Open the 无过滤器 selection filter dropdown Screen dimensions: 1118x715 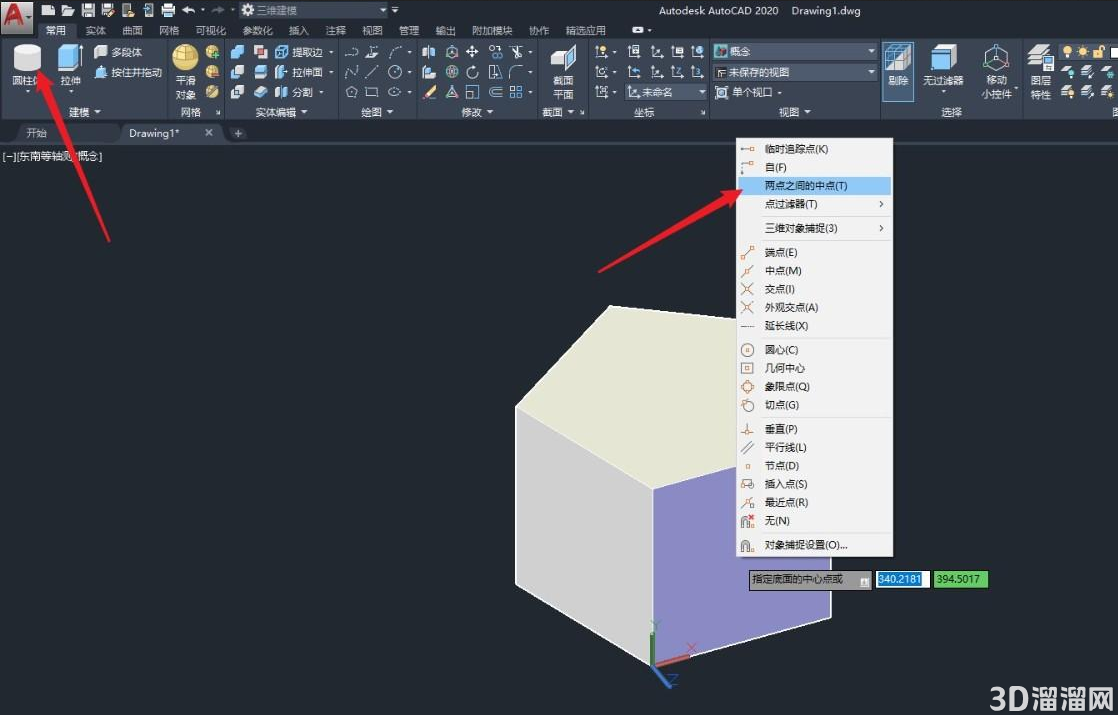(x=943, y=71)
